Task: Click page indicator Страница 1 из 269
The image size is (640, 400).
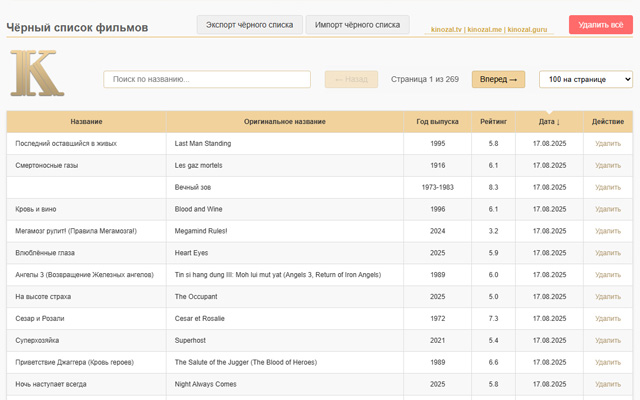Action: click(x=425, y=79)
